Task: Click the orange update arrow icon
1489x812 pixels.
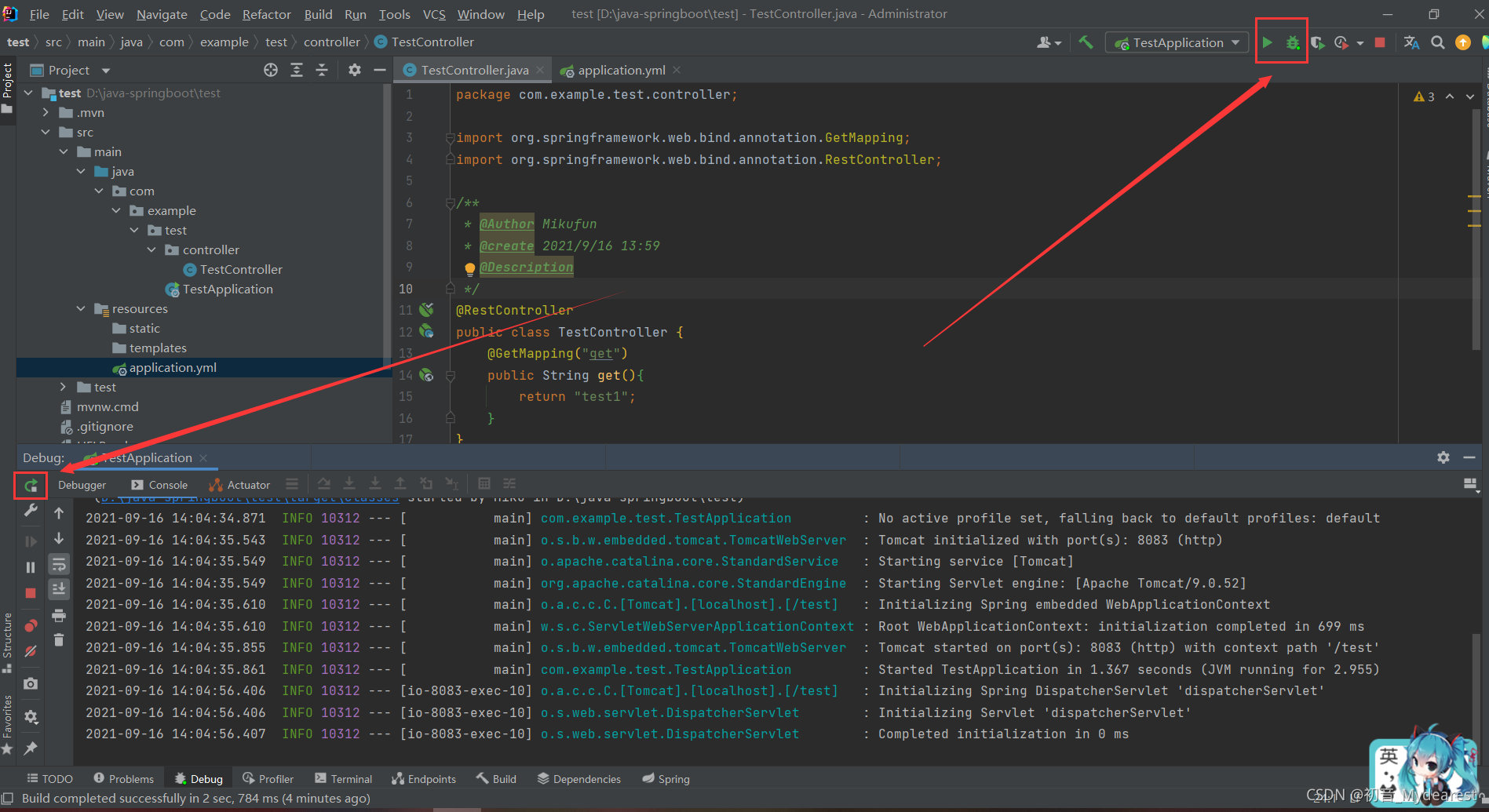Action: click(x=1463, y=42)
